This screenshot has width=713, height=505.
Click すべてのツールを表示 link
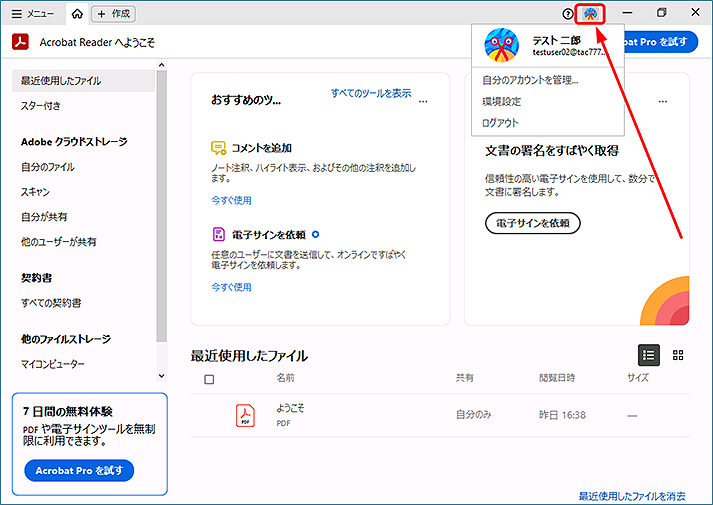(x=371, y=93)
